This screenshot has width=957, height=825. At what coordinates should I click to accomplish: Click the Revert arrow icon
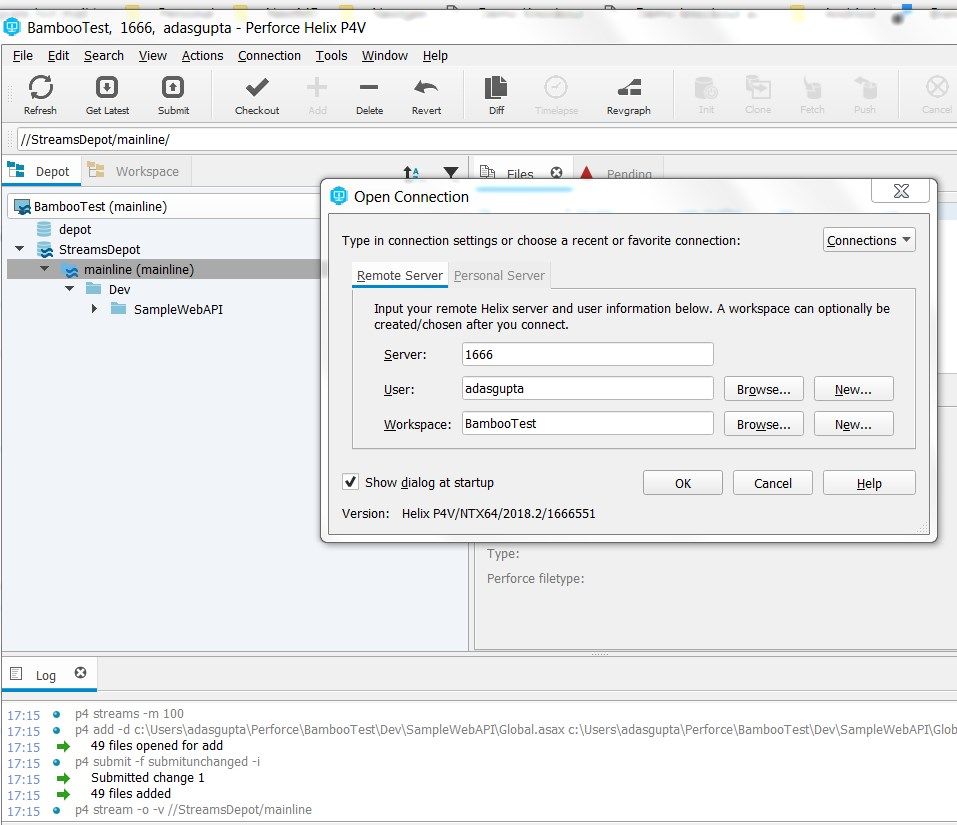[x=426, y=87]
